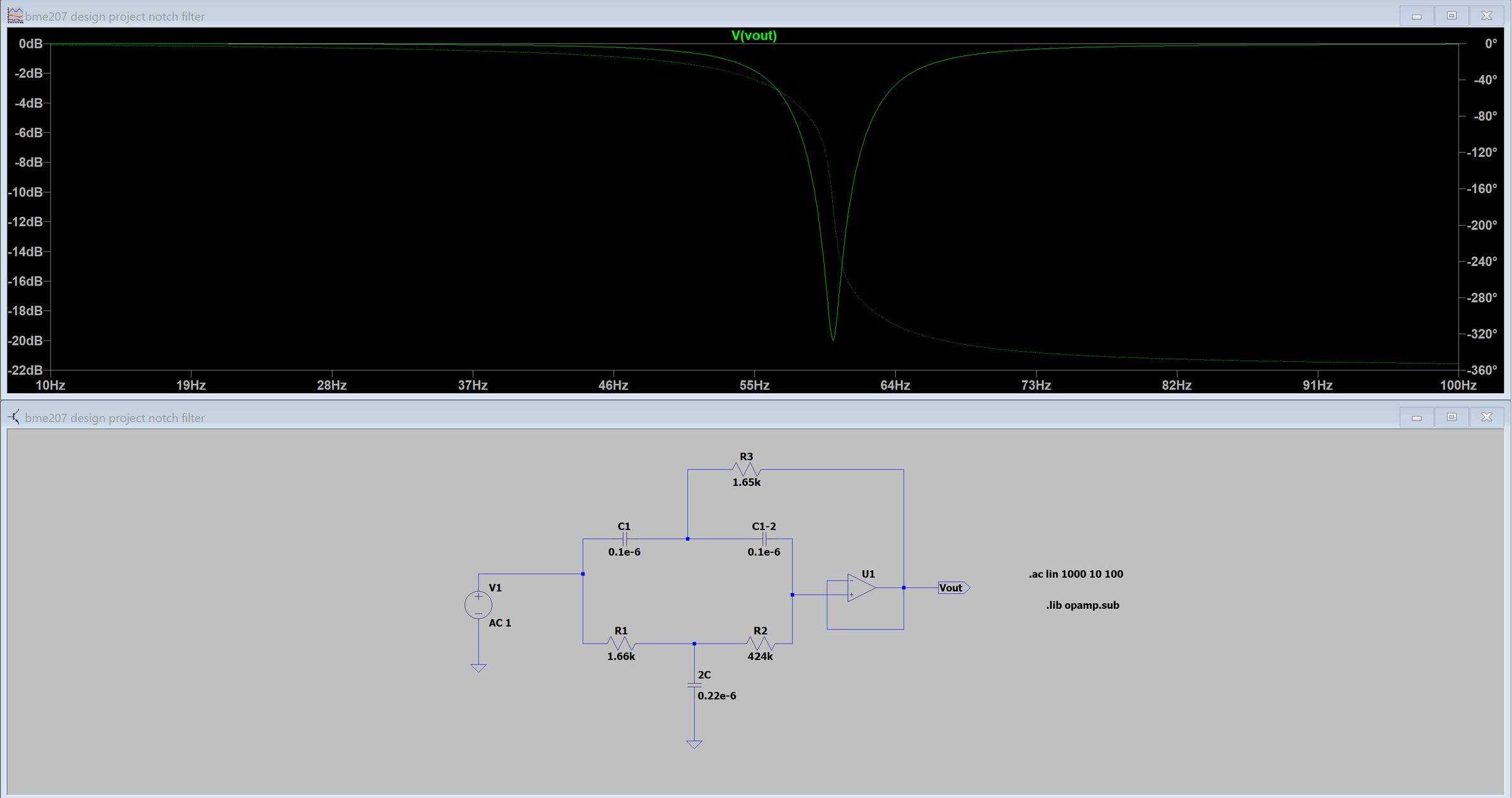Screen dimensions: 1512x798
Task: Select the C1-2 capacitor symbol
Action: pyautogui.click(x=765, y=539)
